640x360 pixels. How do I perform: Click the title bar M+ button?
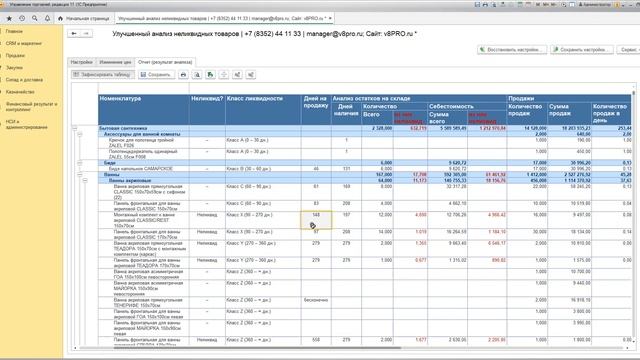click(546, 4)
